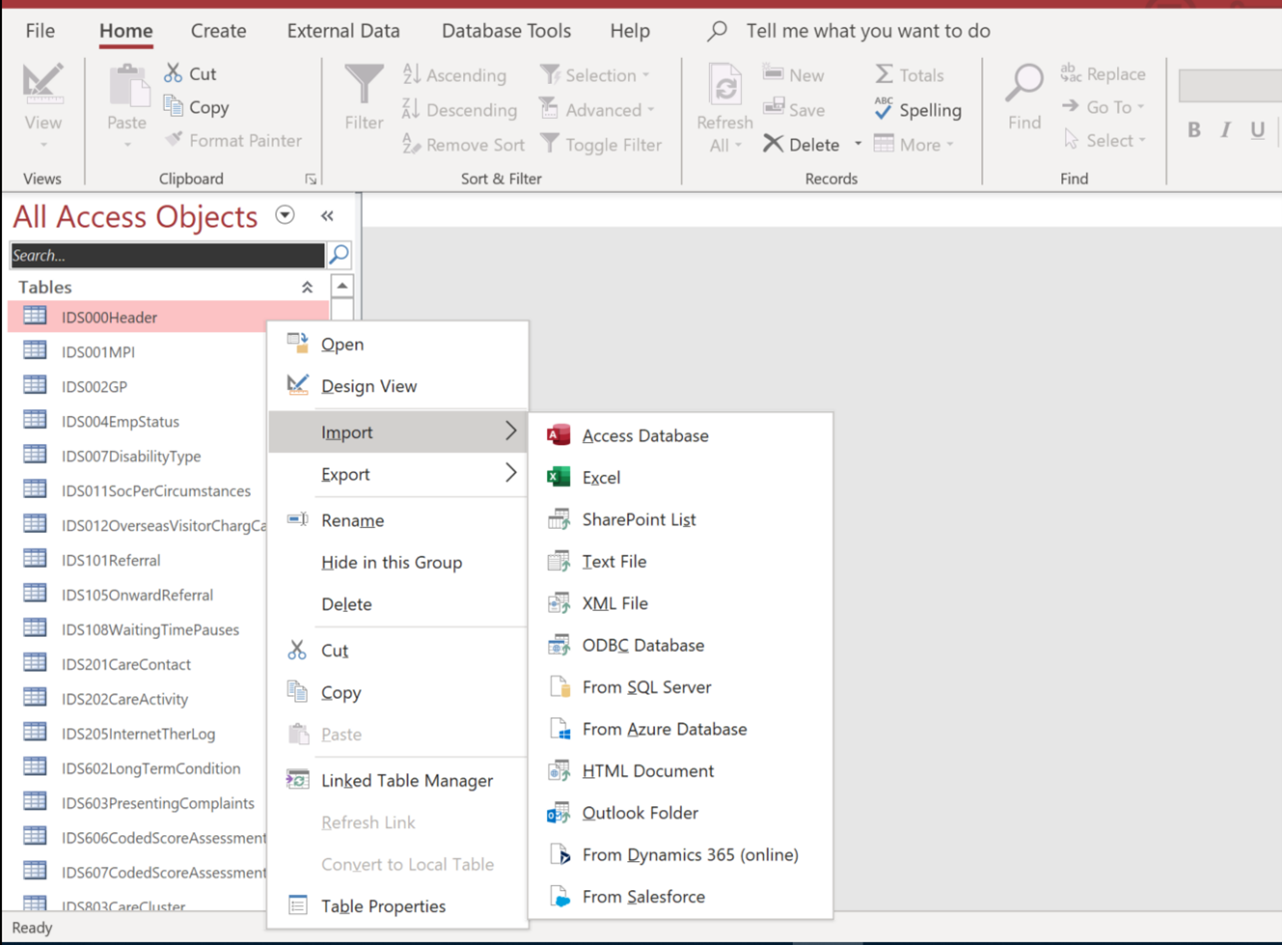Switch to the Create tab
The width and height of the screenshot is (1282, 945).
coord(218,31)
